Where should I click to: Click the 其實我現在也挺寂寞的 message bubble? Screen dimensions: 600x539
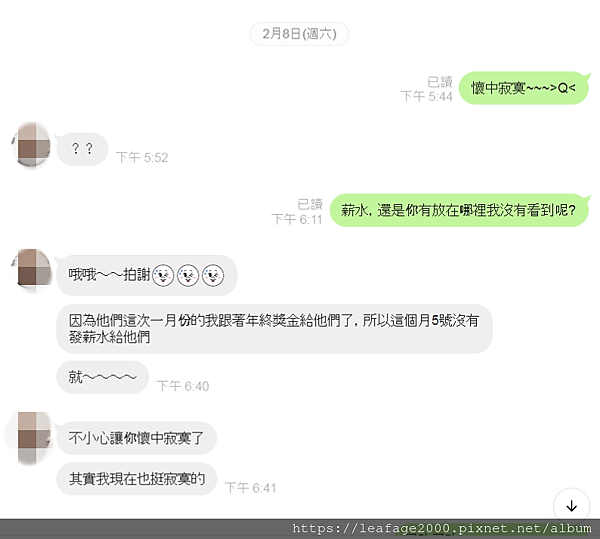(x=137, y=479)
